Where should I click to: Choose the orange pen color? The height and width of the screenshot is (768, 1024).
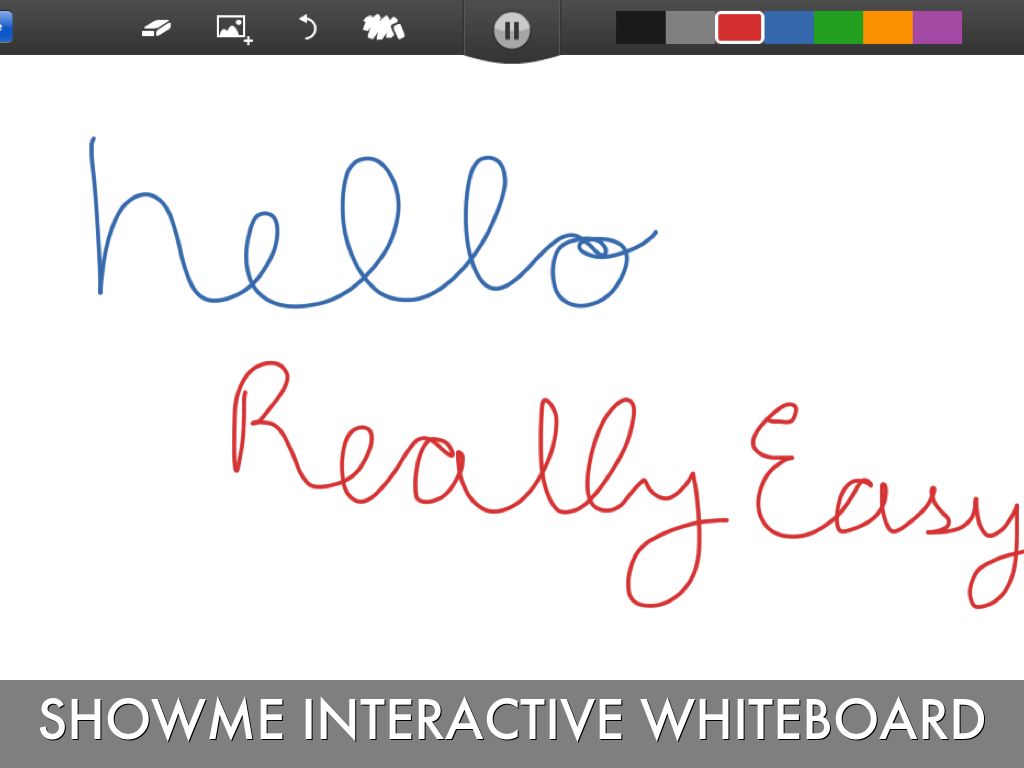coord(888,28)
